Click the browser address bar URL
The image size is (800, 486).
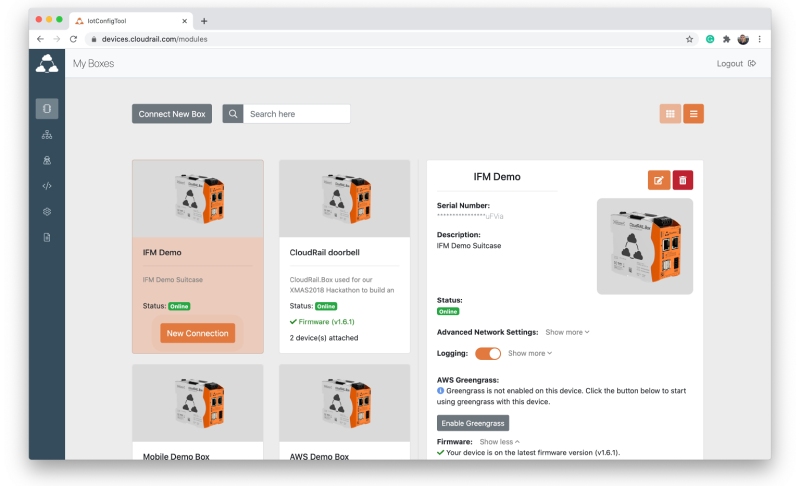155,39
